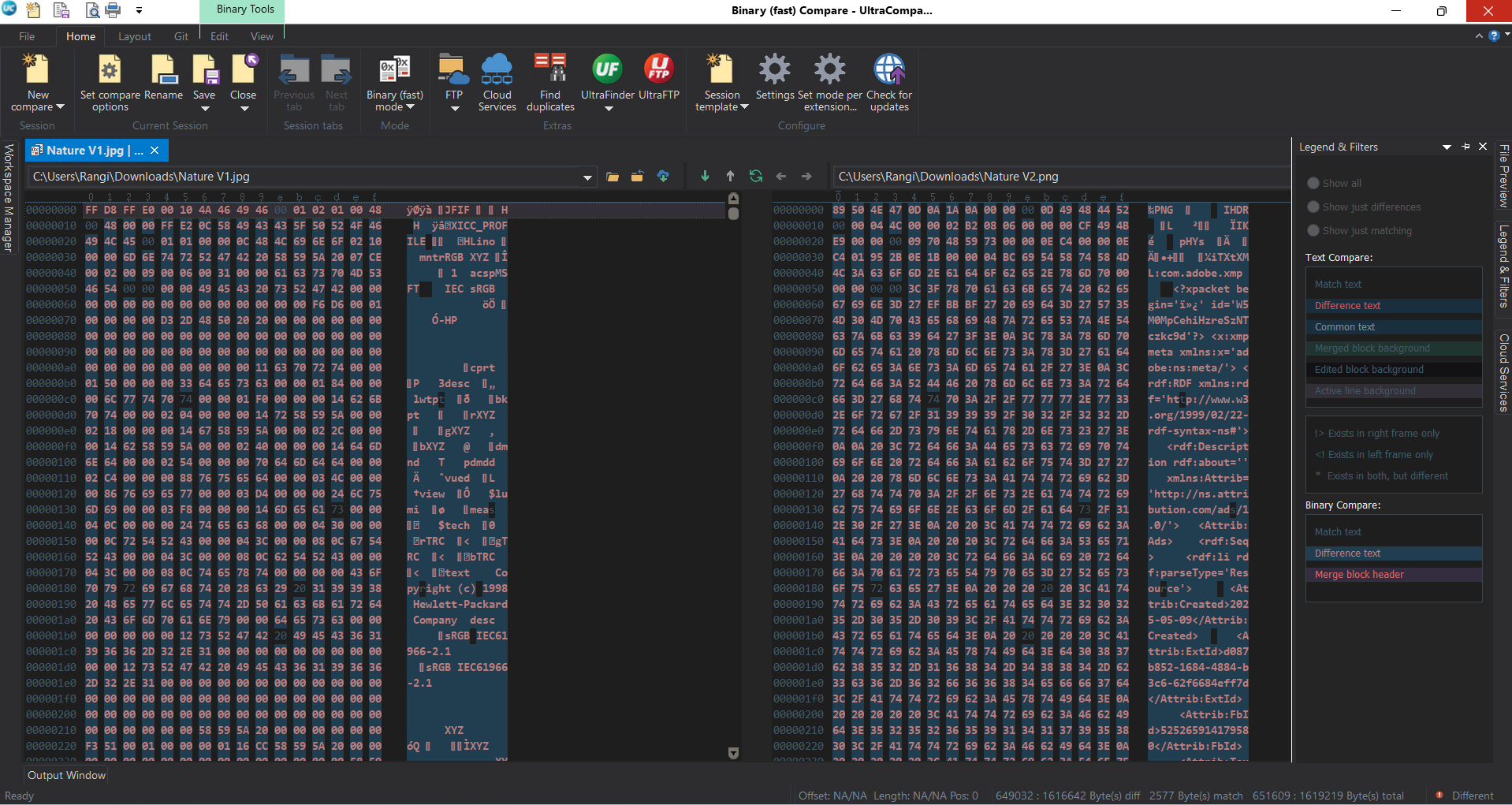Click the Close session icon
1512x805 pixels.
(244, 69)
